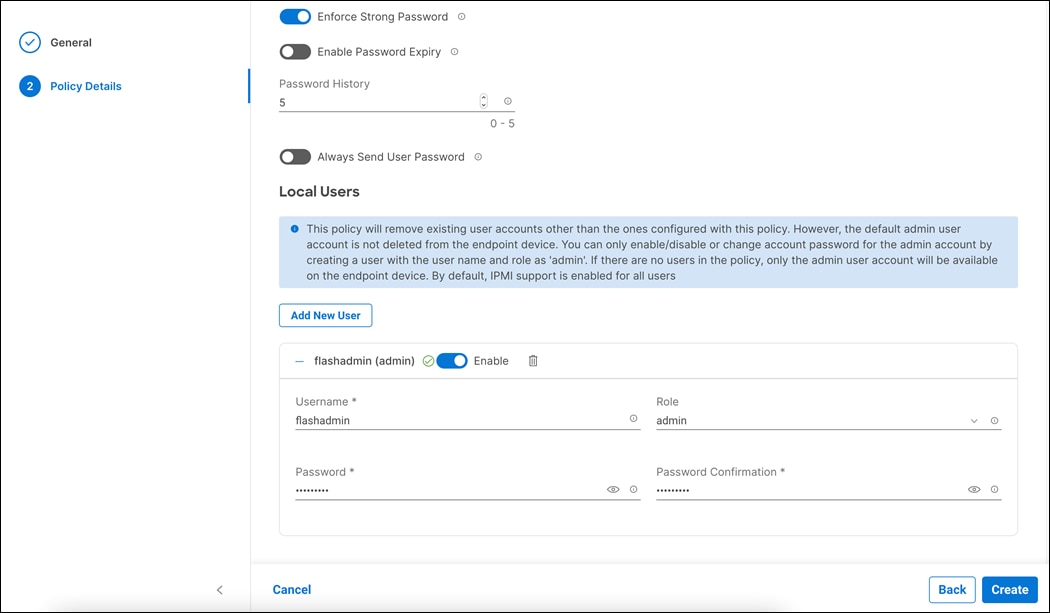Enable Always Send User Password
This screenshot has width=1050, height=613.
(295, 157)
